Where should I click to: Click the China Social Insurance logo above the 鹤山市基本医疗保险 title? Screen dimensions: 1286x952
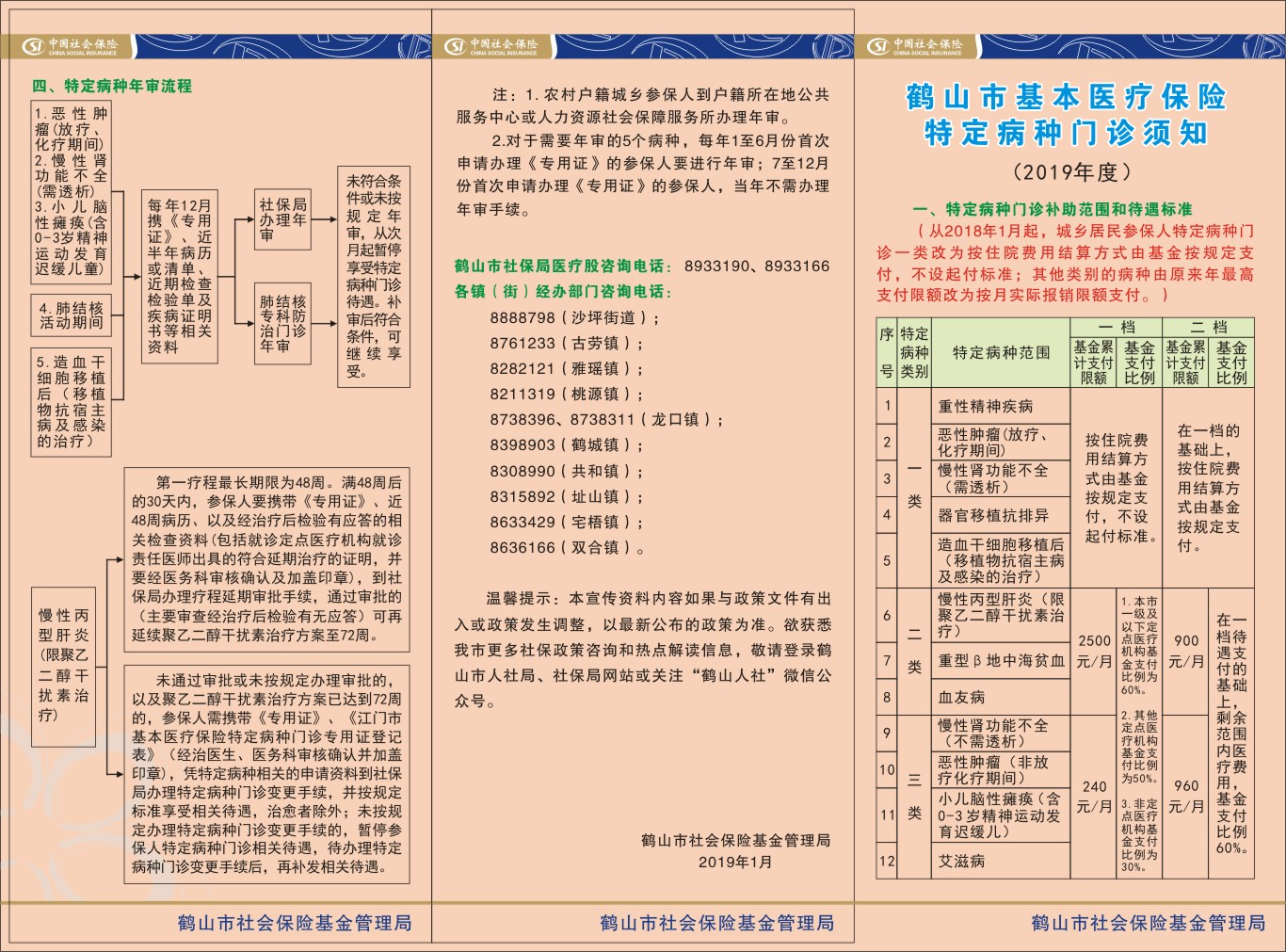(x=915, y=46)
